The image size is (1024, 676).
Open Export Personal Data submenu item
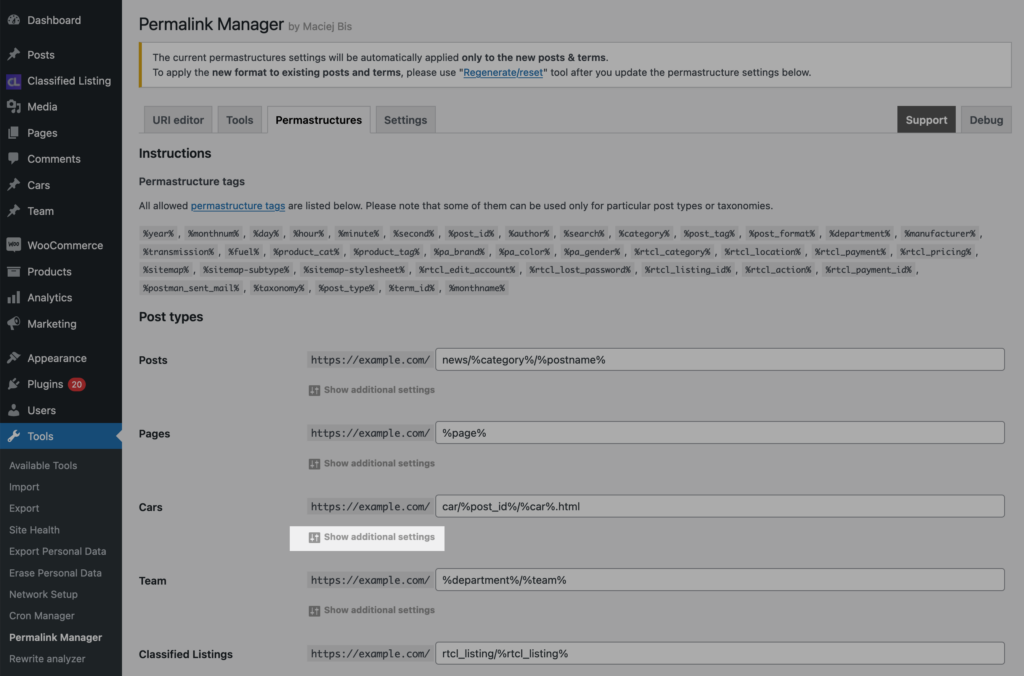coord(57,551)
